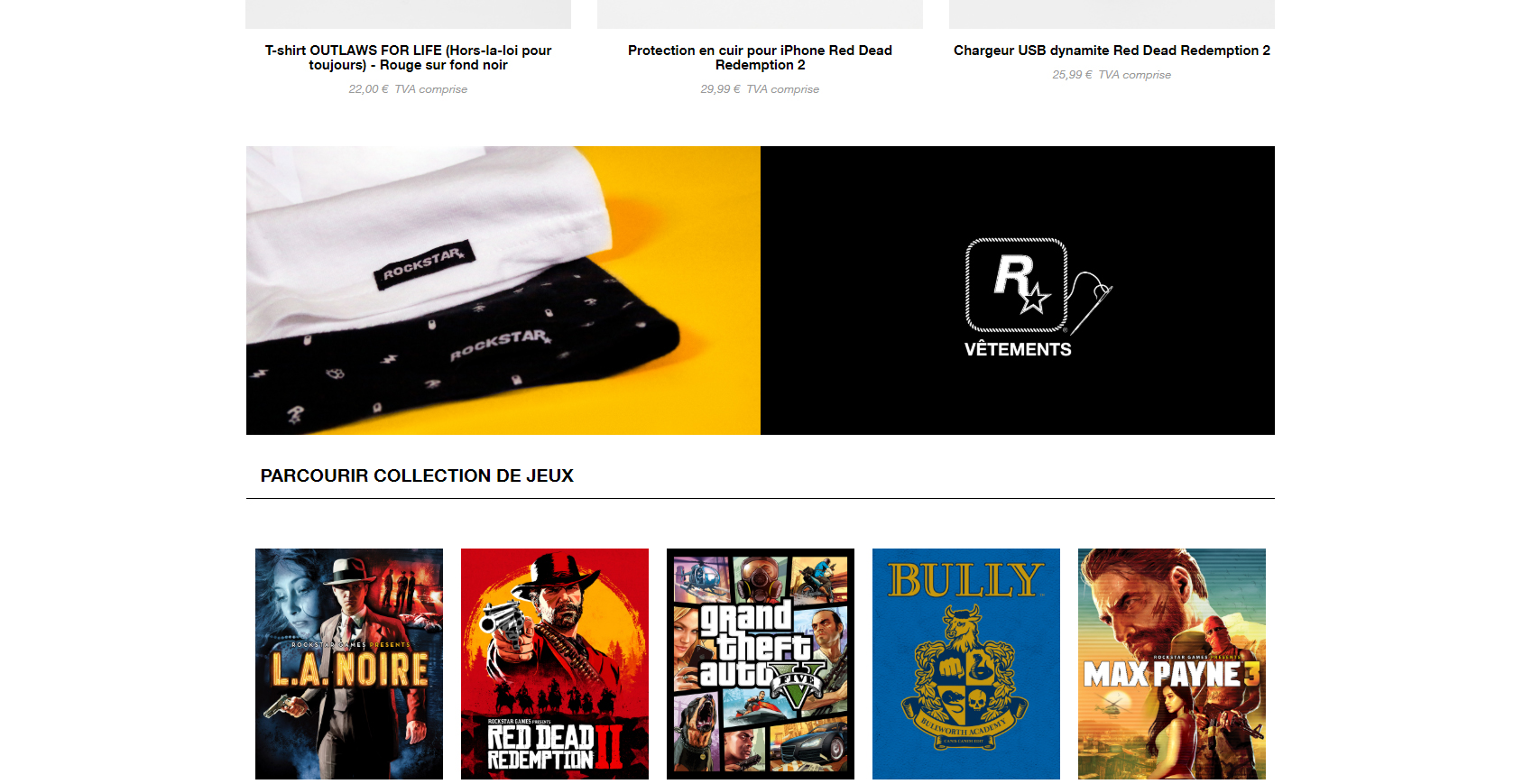Open the Bully game collection cover
Image resolution: width=1532 pixels, height=784 pixels.
(x=966, y=664)
